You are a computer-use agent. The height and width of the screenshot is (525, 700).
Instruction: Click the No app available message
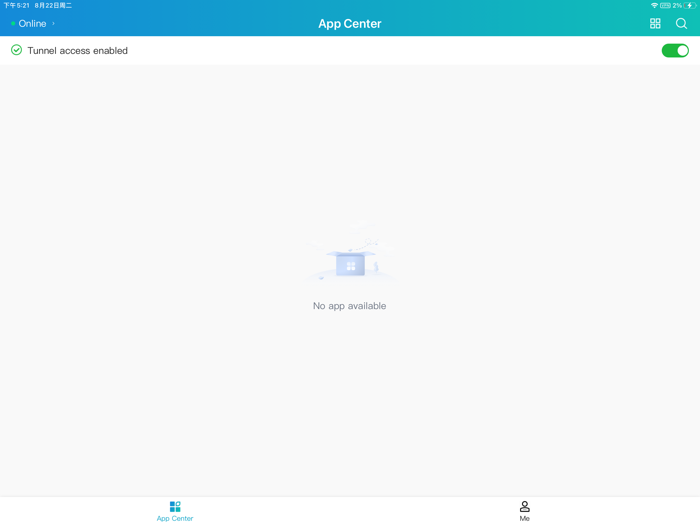click(350, 306)
